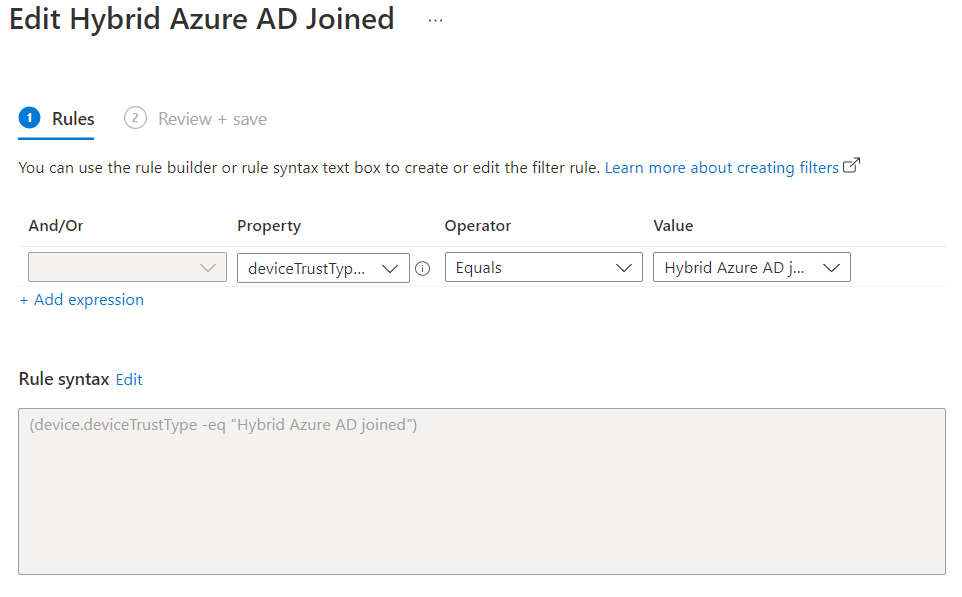The image size is (962, 597).
Task: Click the plus icon before Add expression
Action: pyautogui.click(x=24, y=301)
